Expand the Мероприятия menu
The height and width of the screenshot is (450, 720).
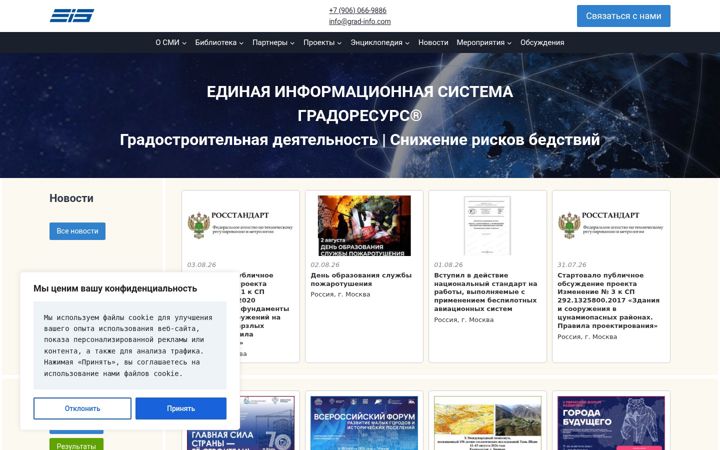484,42
